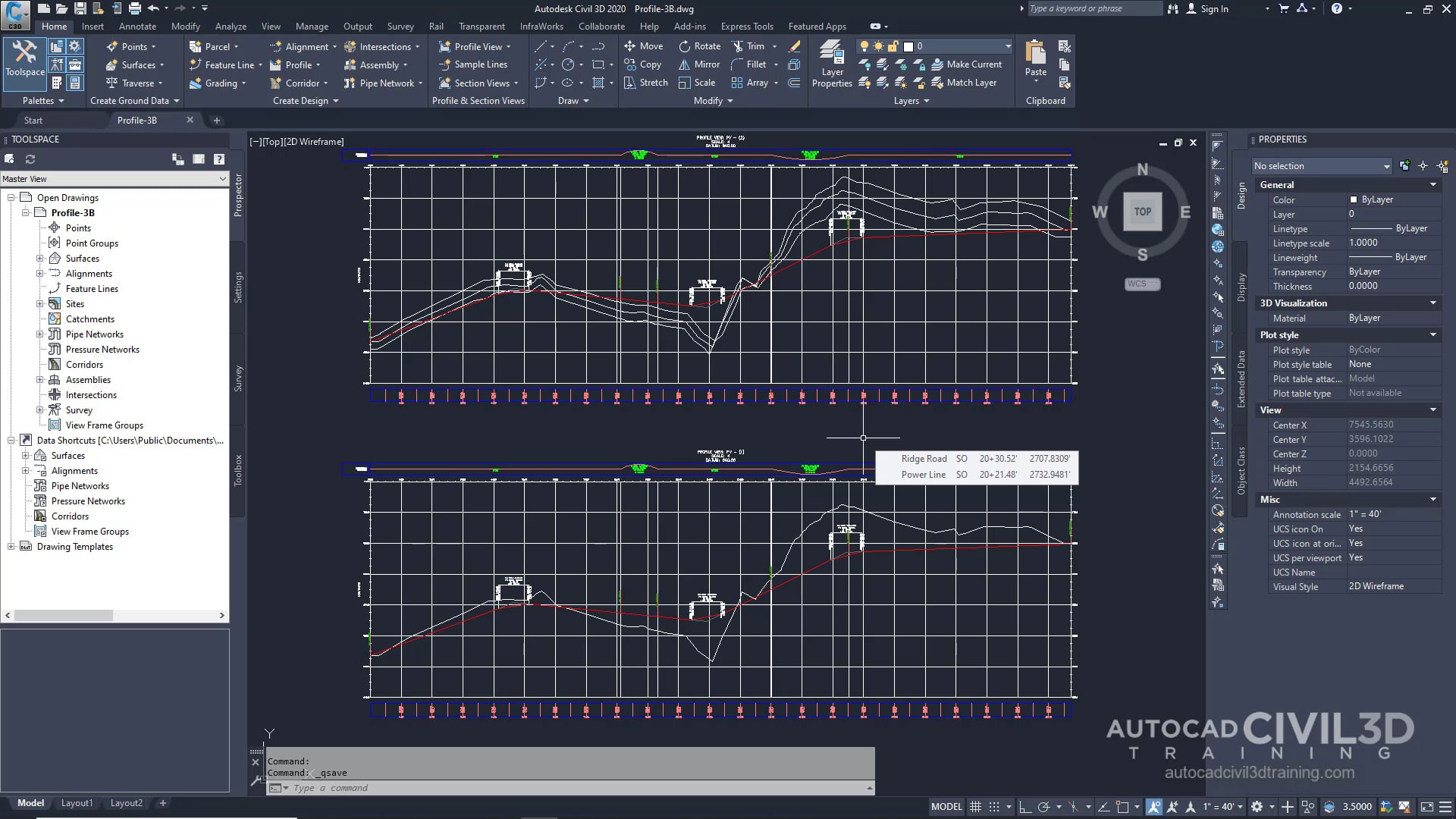Toggle grid display in the status bar
Image resolution: width=1456 pixels, height=819 pixels.
click(976, 806)
